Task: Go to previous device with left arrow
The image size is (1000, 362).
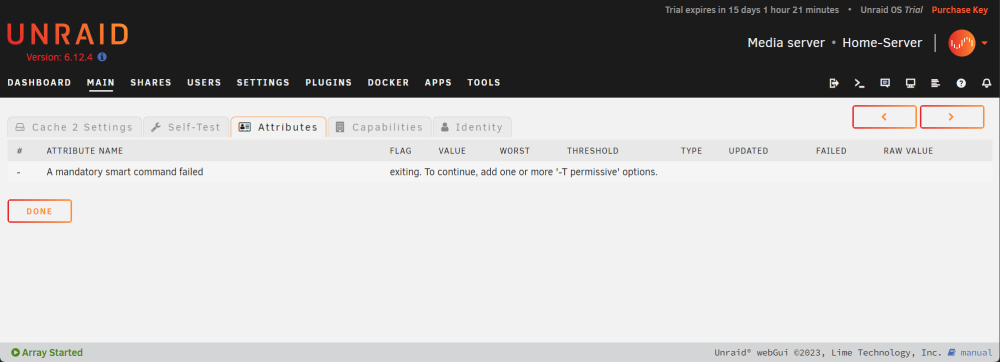Action: pyautogui.click(x=885, y=117)
